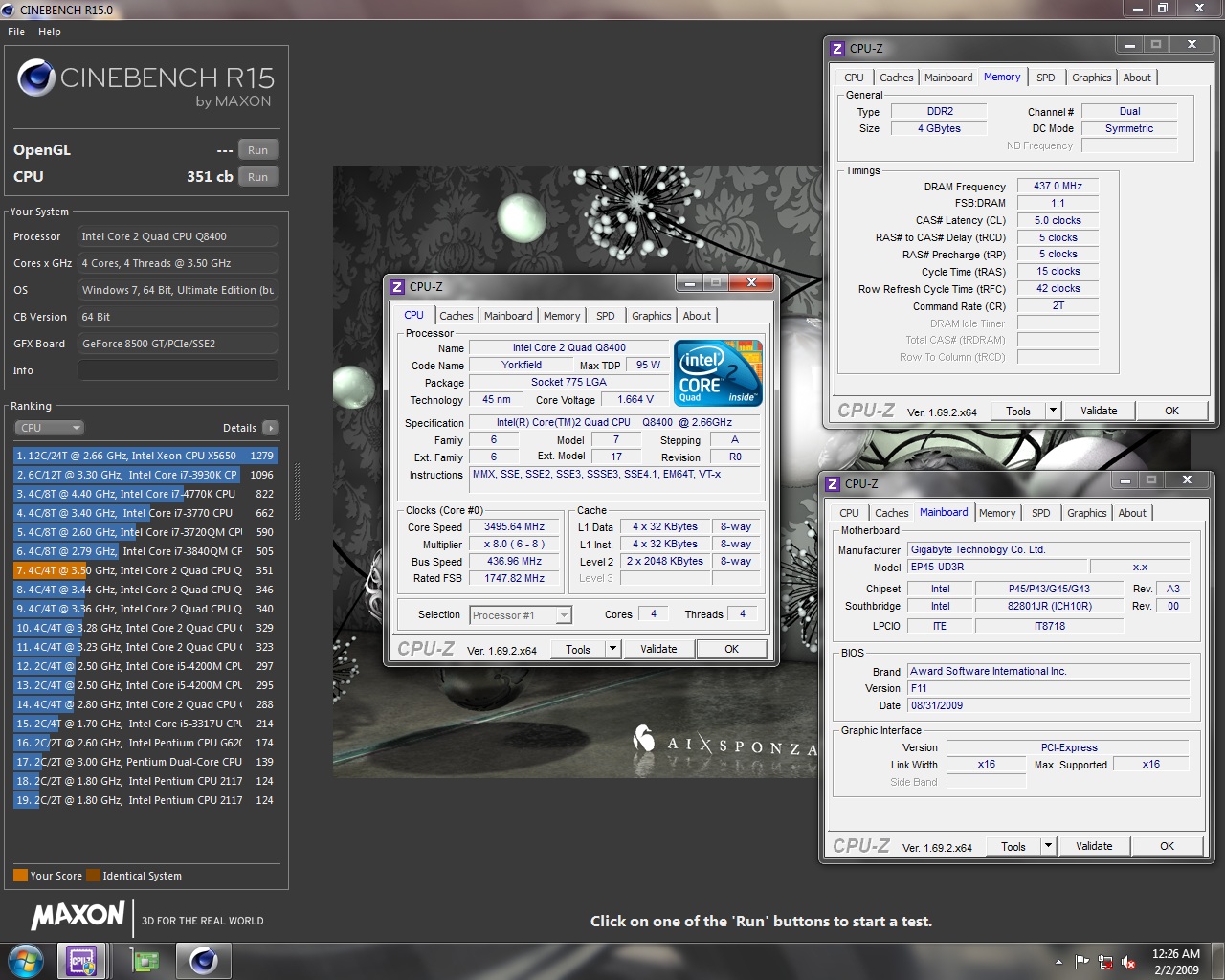Click the ranking panel resize grip
The width and height of the screenshot is (1225, 980).
click(297, 493)
